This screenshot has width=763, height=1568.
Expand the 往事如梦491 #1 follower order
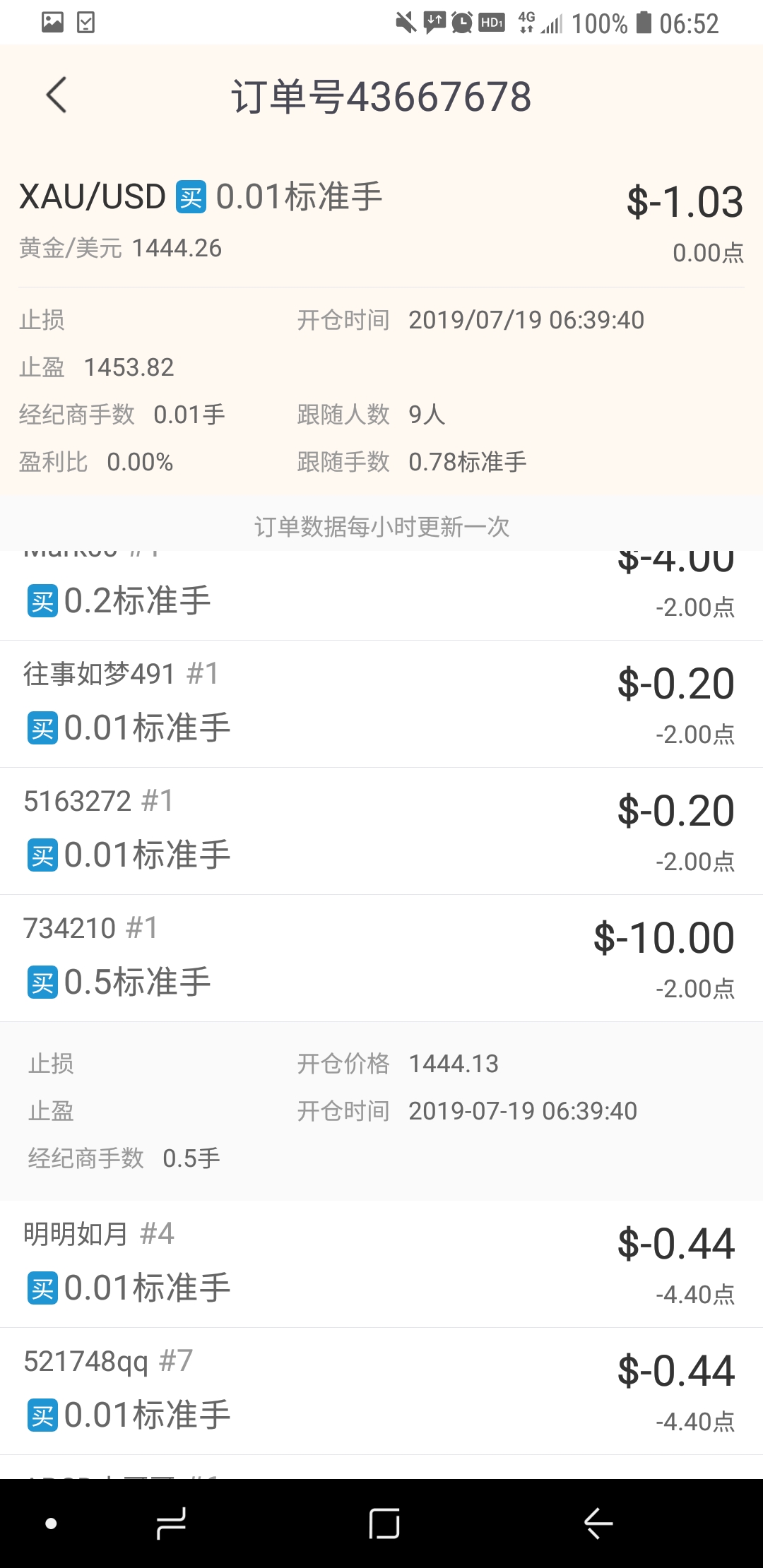(x=381, y=704)
